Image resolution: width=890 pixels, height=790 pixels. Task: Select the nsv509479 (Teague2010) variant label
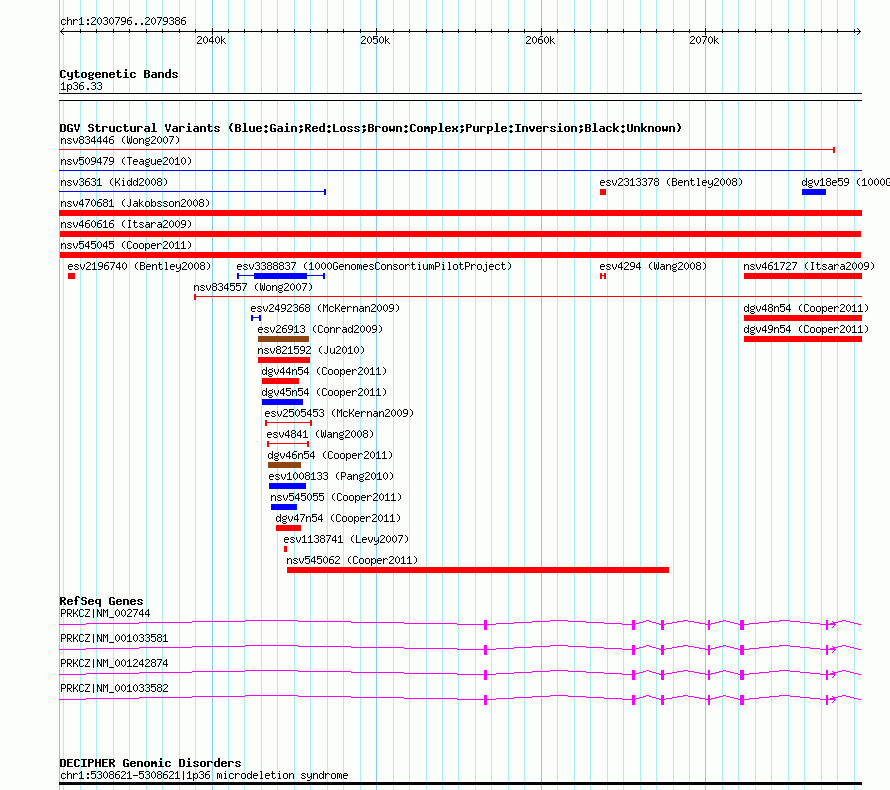click(x=126, y=161)
